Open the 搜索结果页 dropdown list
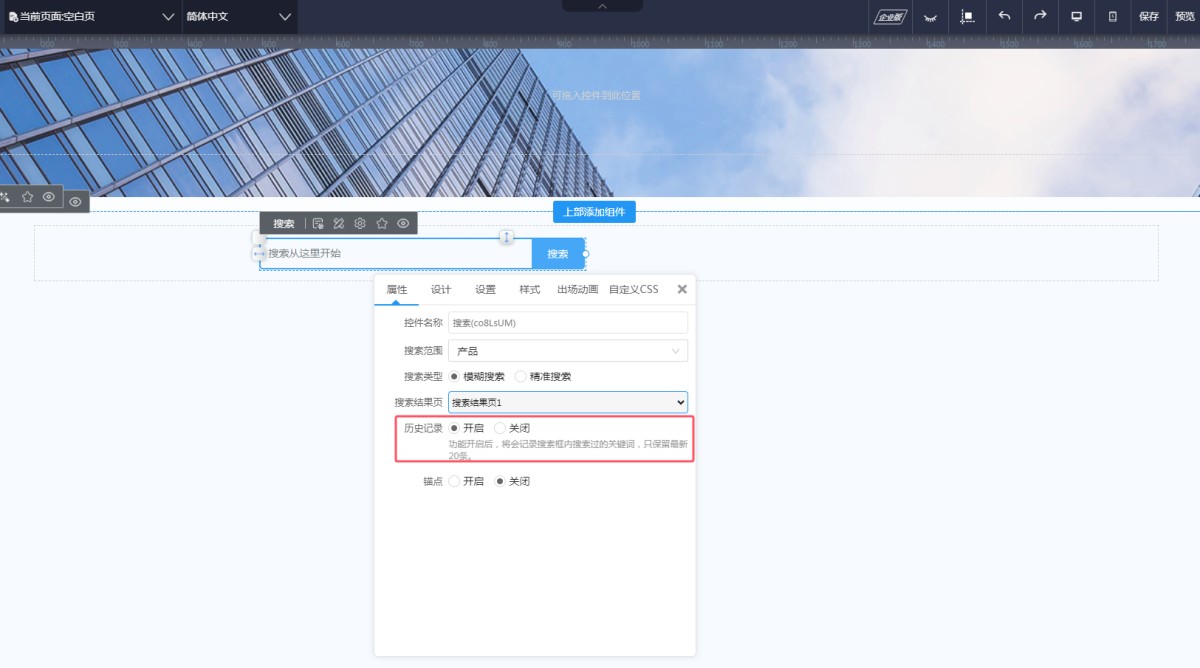The width and height of the screenshot is (1200, 668). click(x=567, y=402)
